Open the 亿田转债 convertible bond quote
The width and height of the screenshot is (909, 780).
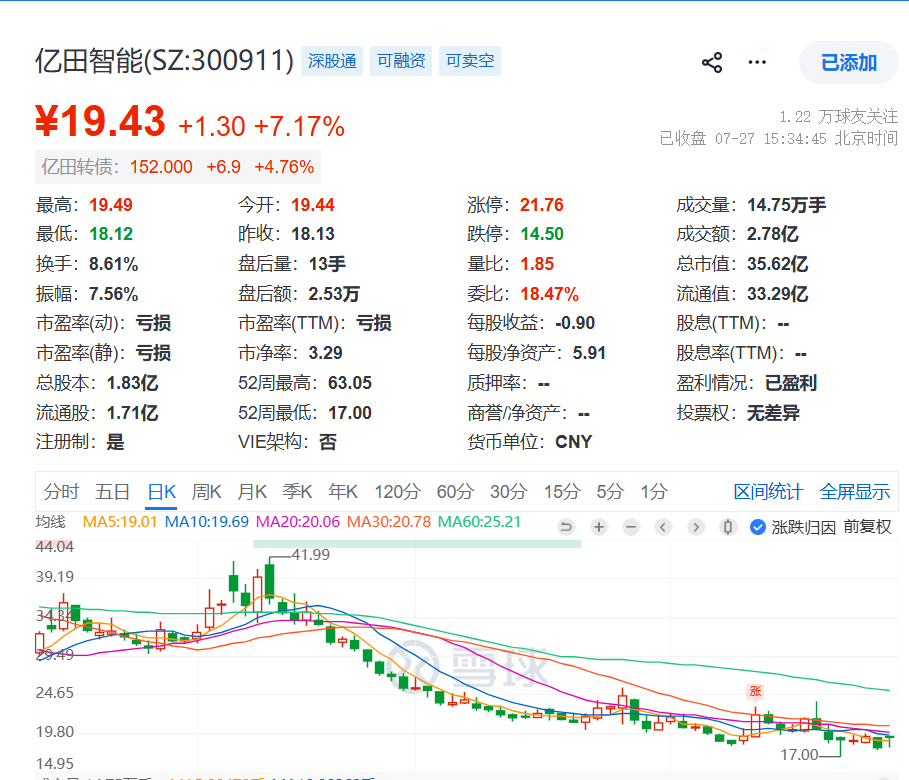click(x=178, y=167)
